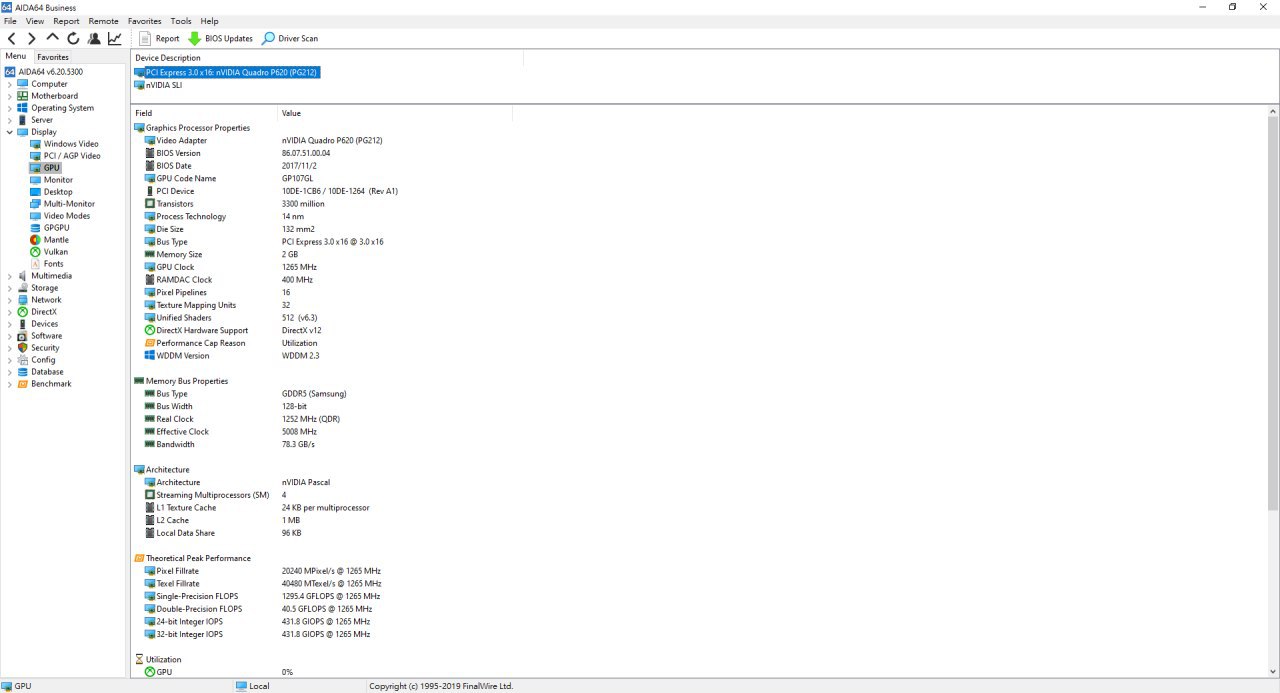Select the Monitor tree item

(58, 180)
